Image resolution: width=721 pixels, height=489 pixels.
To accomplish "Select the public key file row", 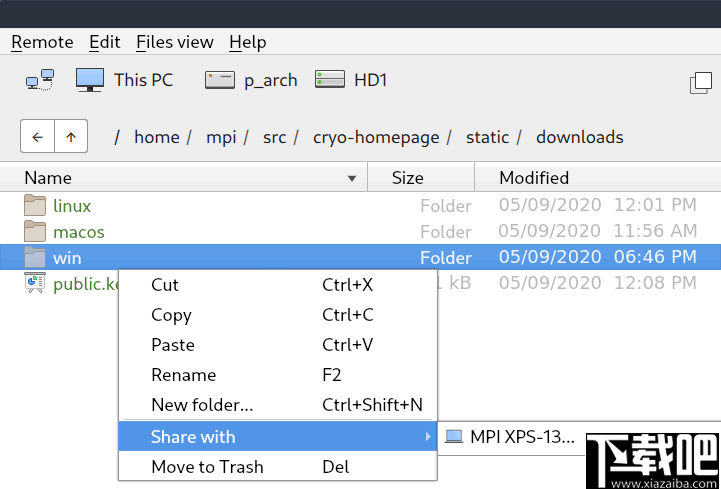I will (x=78, y=284).
